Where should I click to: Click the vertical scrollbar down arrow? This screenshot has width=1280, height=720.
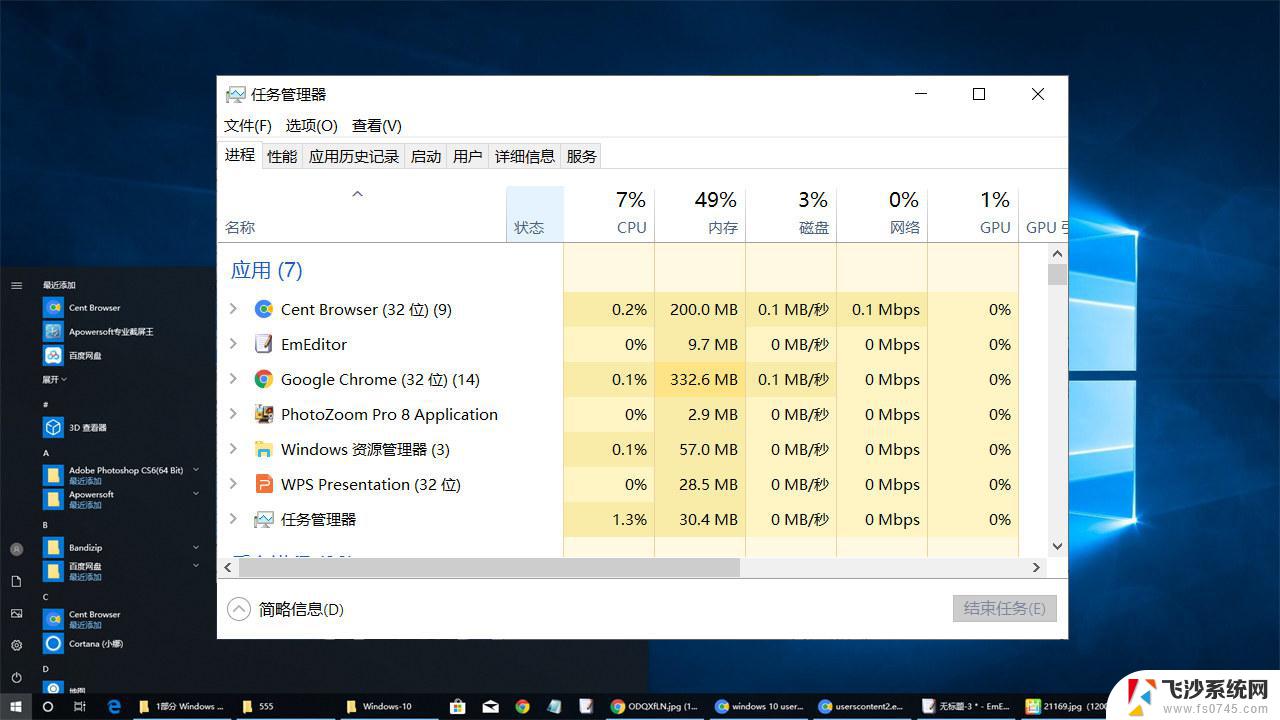click(x=1058, y=546)
